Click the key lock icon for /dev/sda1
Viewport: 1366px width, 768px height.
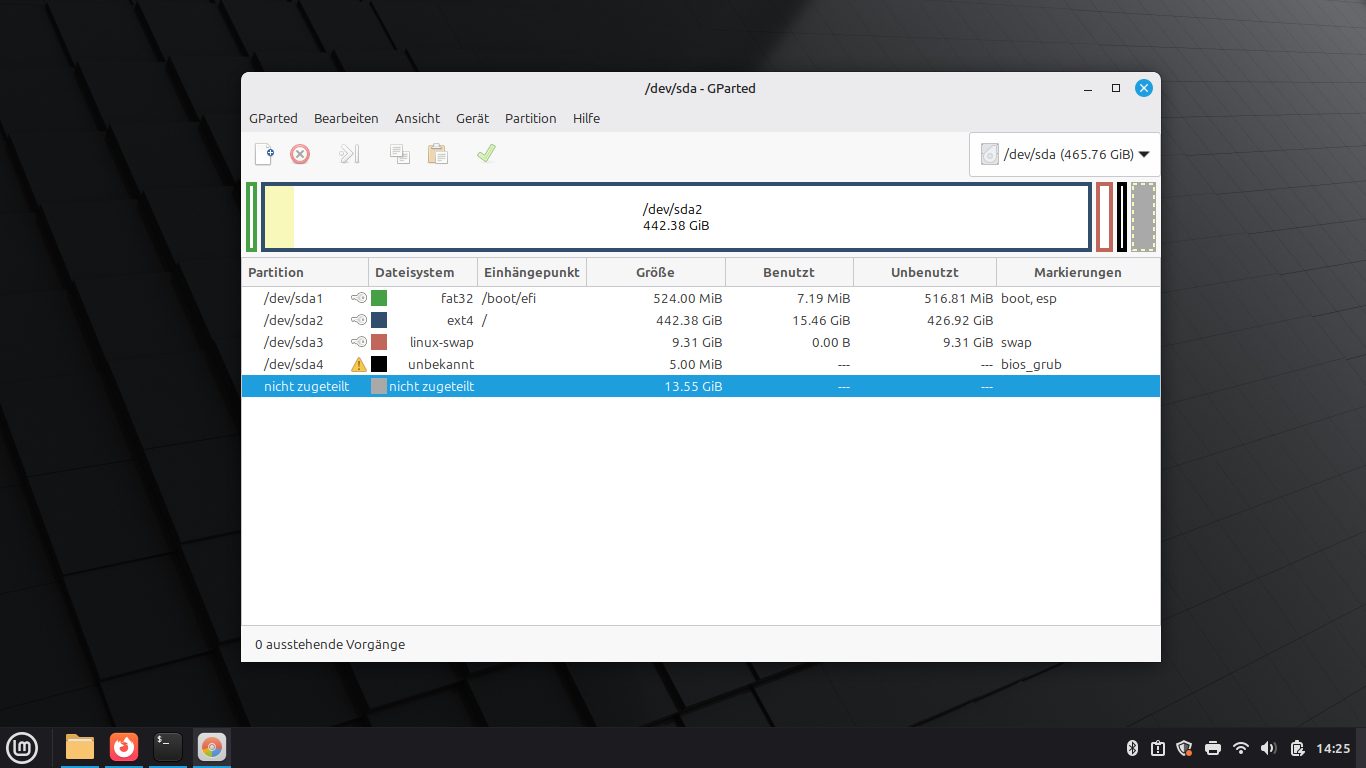(x=359, y=298)
